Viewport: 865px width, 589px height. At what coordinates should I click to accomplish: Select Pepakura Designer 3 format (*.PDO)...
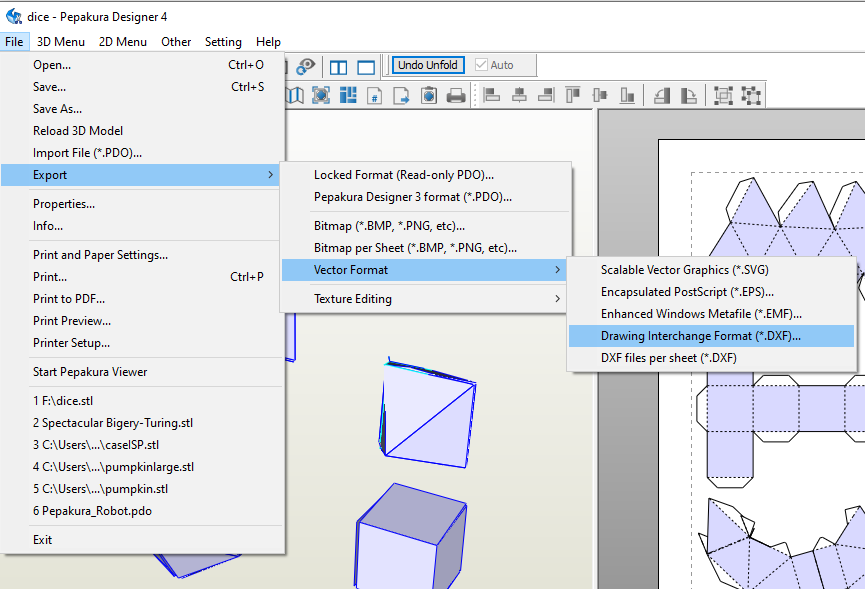424,197
